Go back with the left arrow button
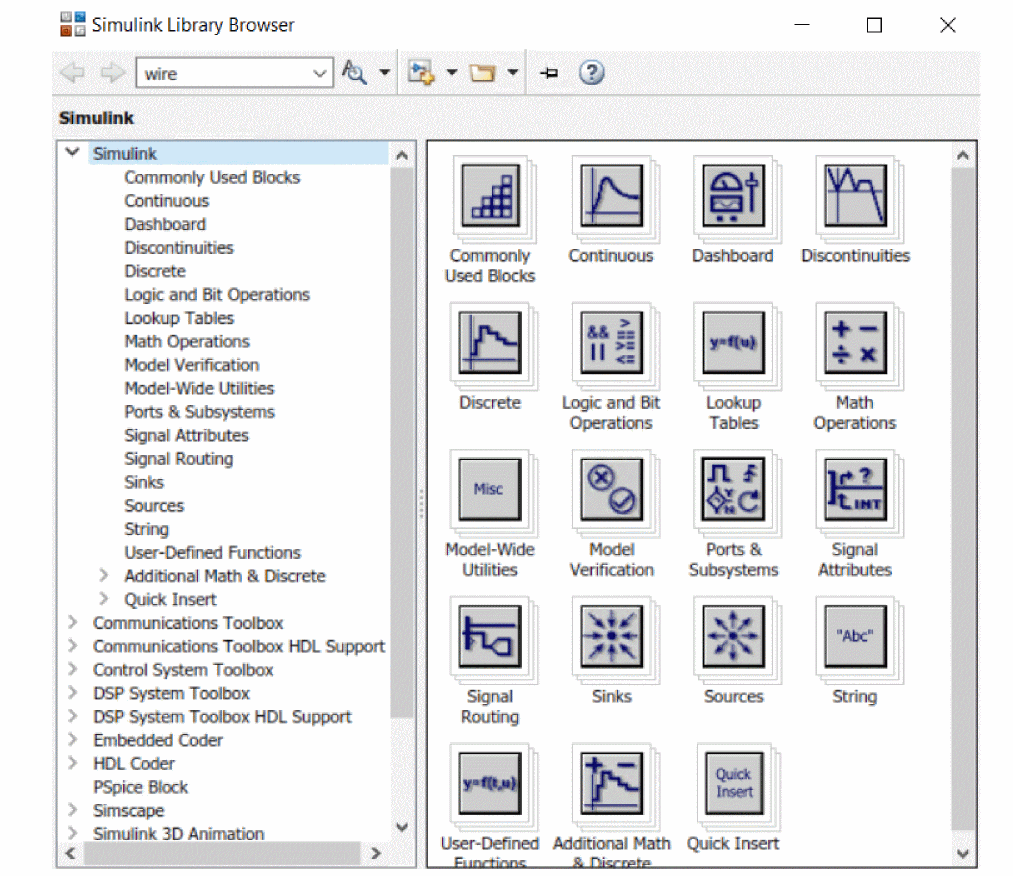This screenshot has width=1013, height=876. [72, 72]
